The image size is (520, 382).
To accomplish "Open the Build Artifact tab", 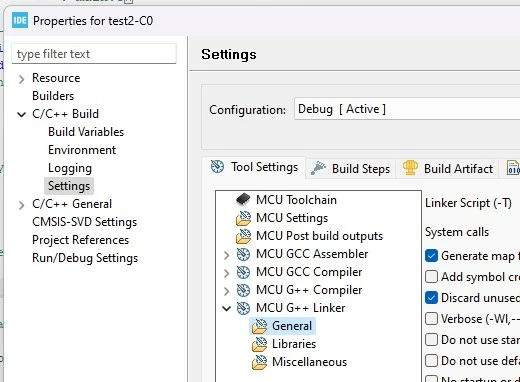I will pos(447,168).
